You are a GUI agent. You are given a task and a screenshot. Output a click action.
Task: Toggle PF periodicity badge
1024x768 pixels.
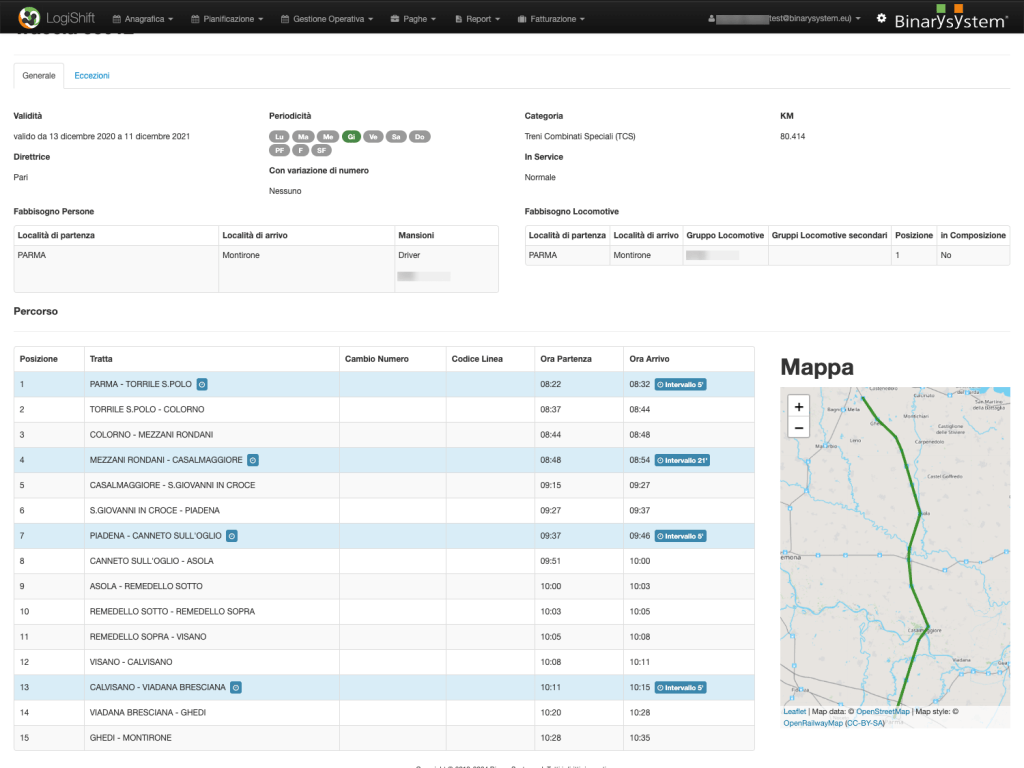pyautogui.click(x=279, y=150)
